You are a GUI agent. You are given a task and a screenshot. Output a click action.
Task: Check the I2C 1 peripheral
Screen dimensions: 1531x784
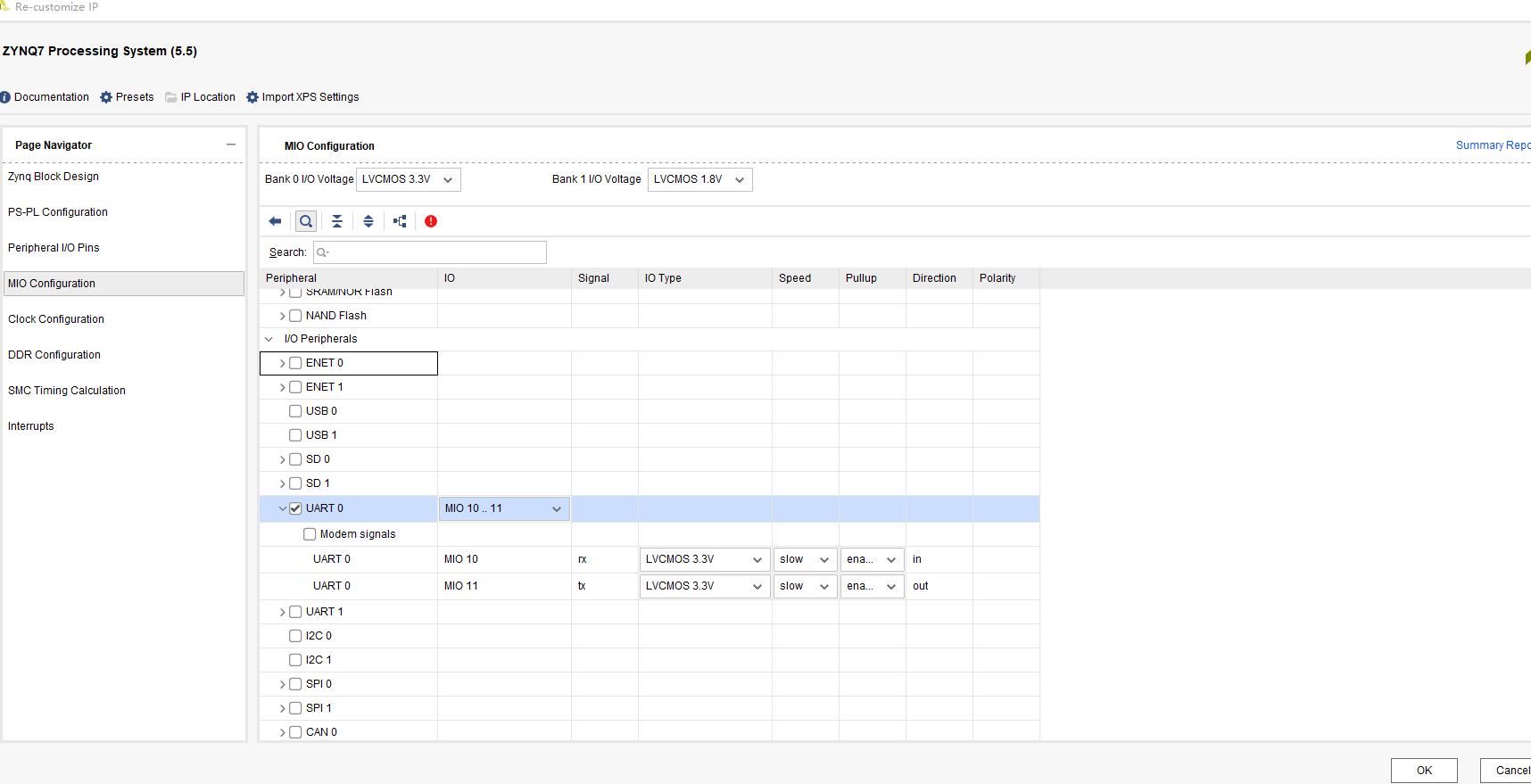[x=295, y=660]
